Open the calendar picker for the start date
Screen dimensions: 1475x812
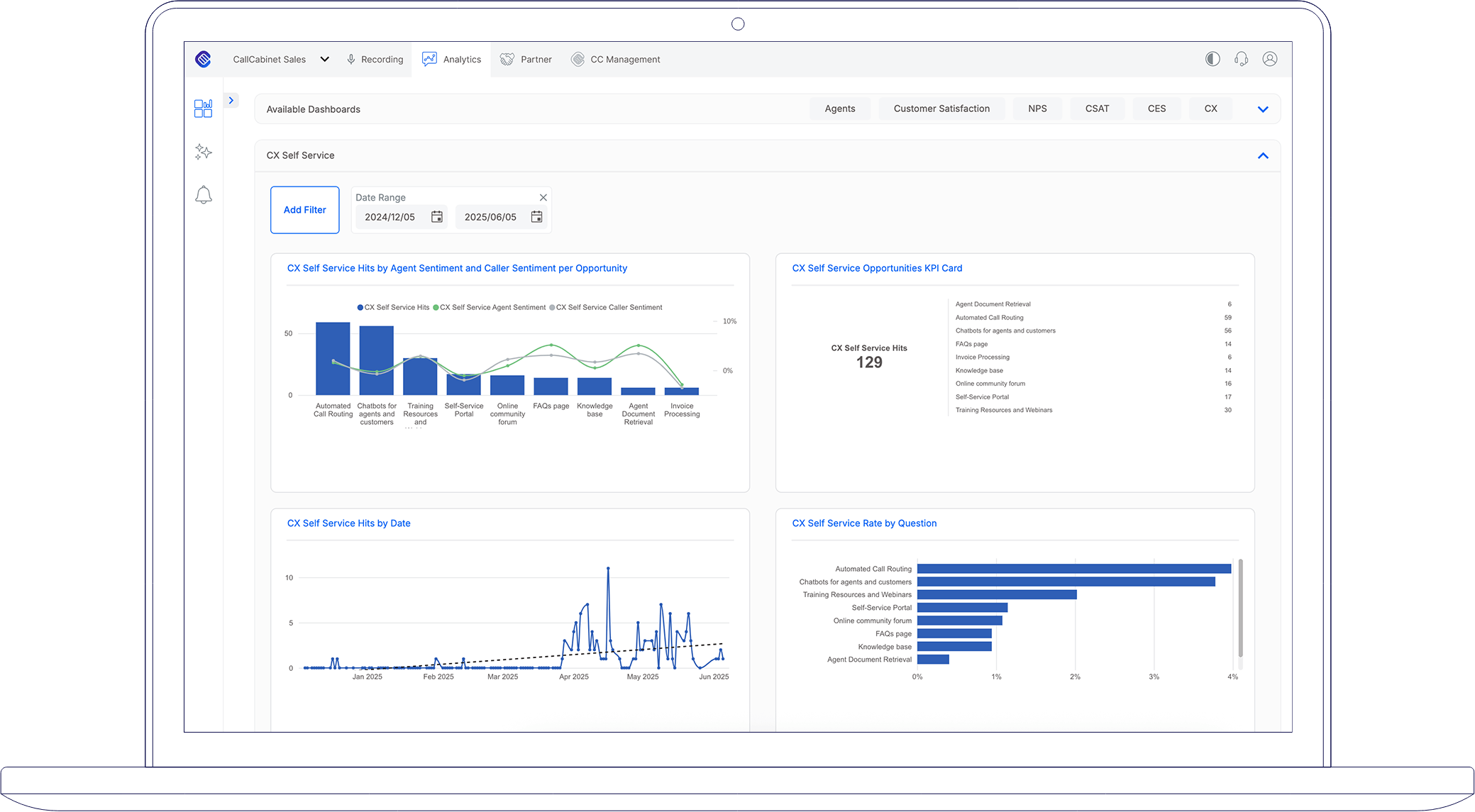[437, 217]
